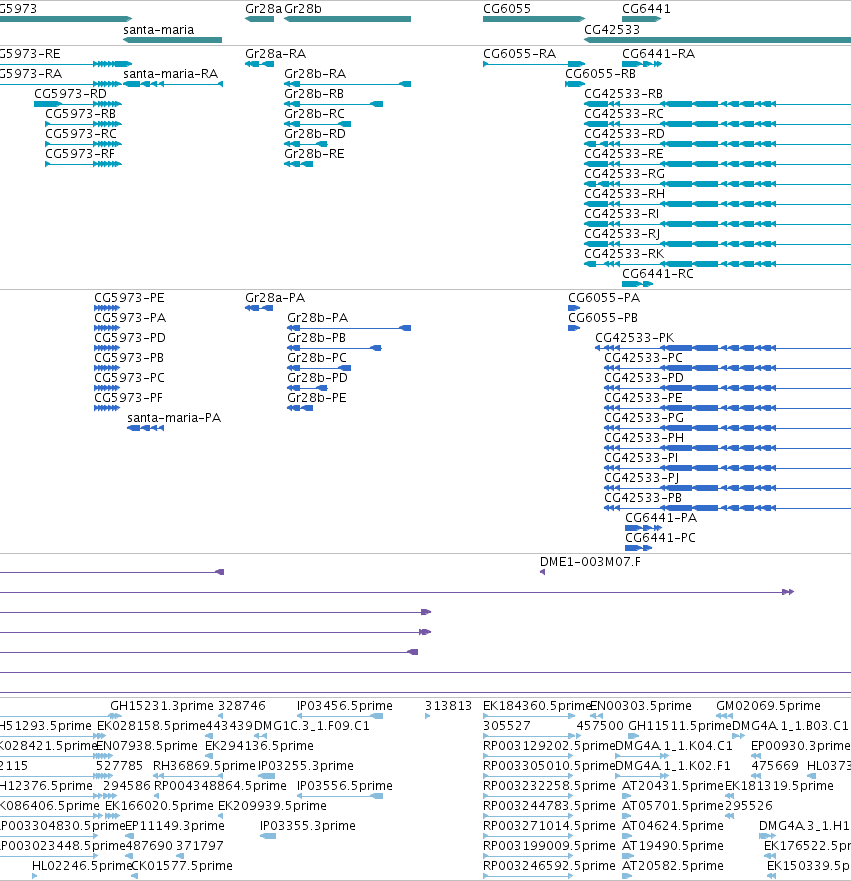Select EST label EK184360.5prime
The image size is (851, 881).
[x=537, y=706]
